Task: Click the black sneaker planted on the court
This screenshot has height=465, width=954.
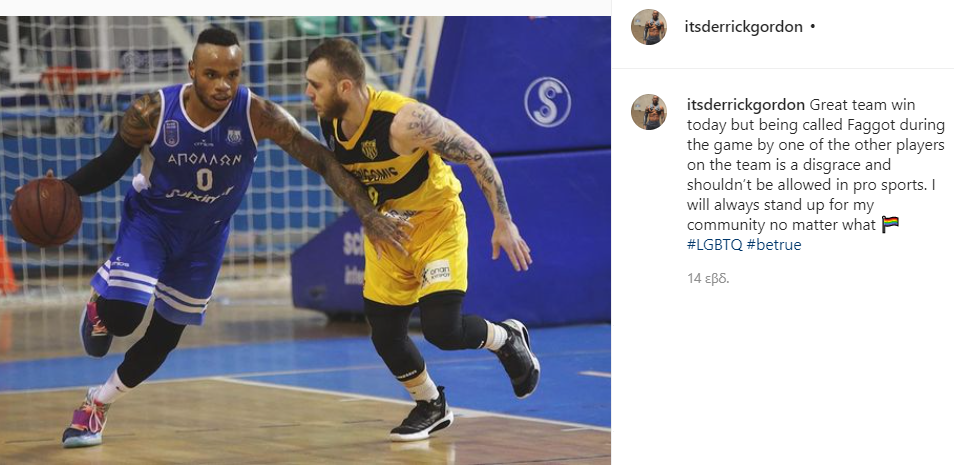Action: pos(422,416)
